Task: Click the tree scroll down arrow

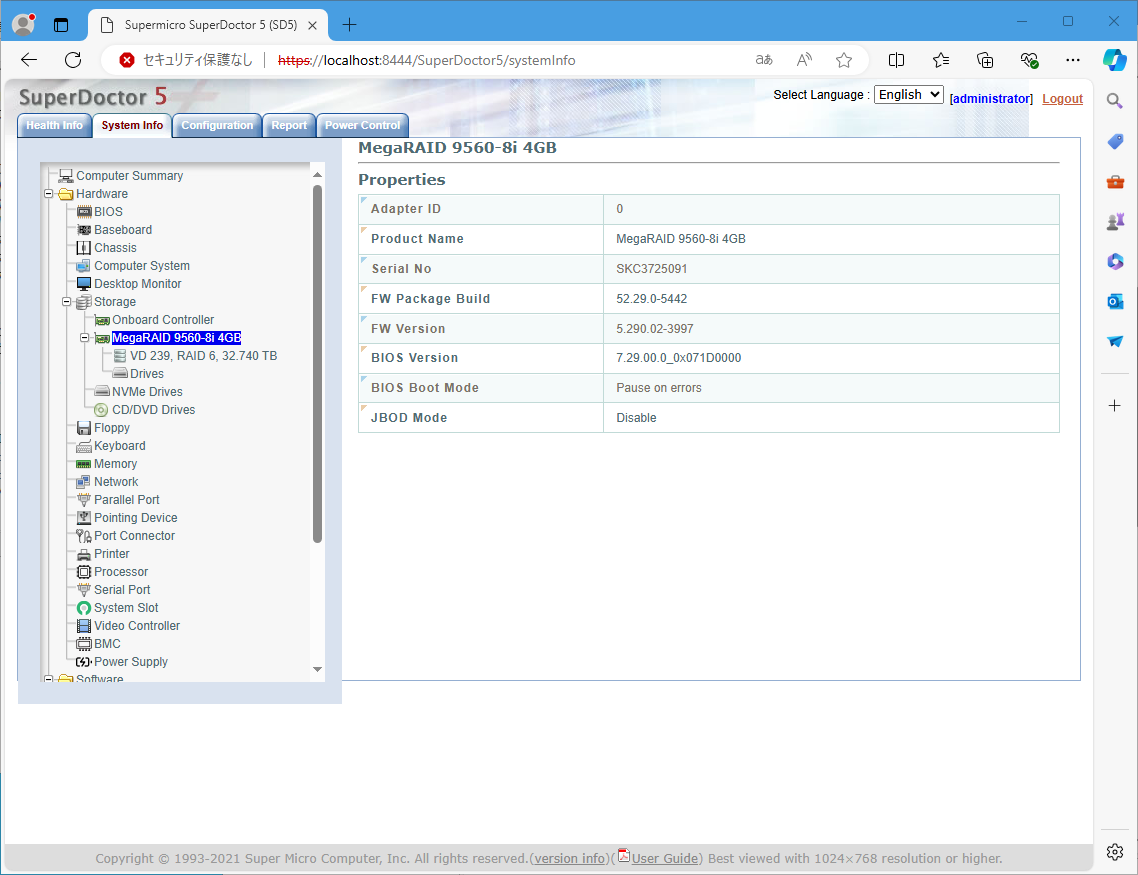Action: click(x=317, y=669)
